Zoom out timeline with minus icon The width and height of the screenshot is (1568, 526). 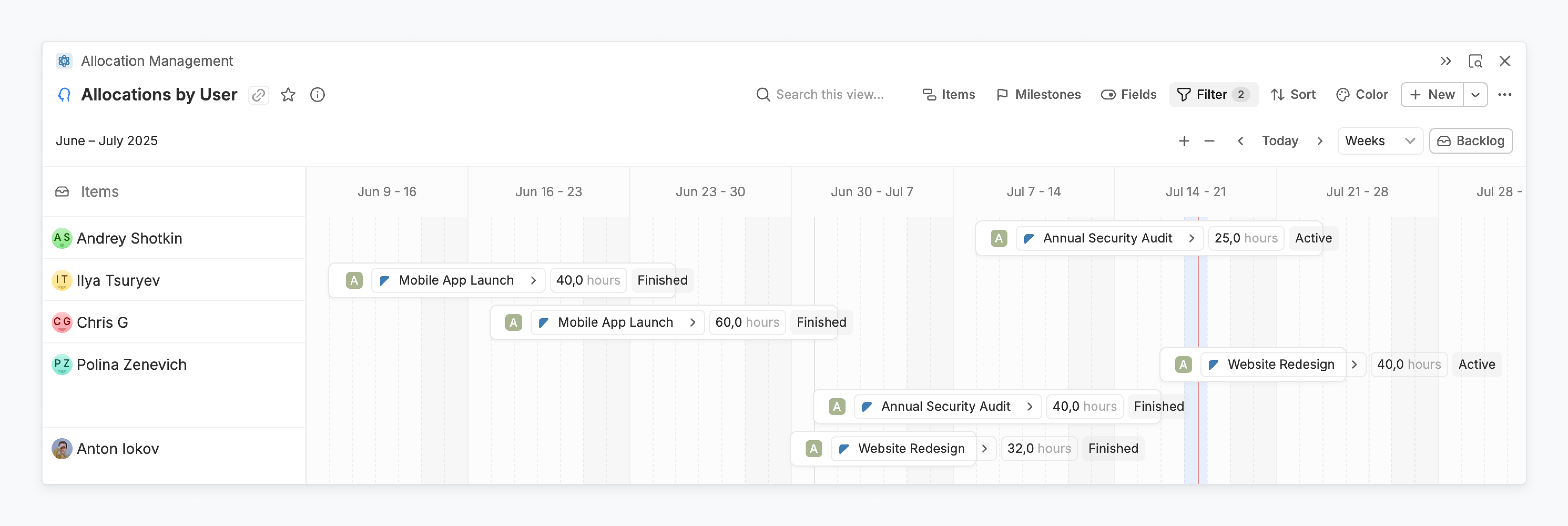point(1209,141)
